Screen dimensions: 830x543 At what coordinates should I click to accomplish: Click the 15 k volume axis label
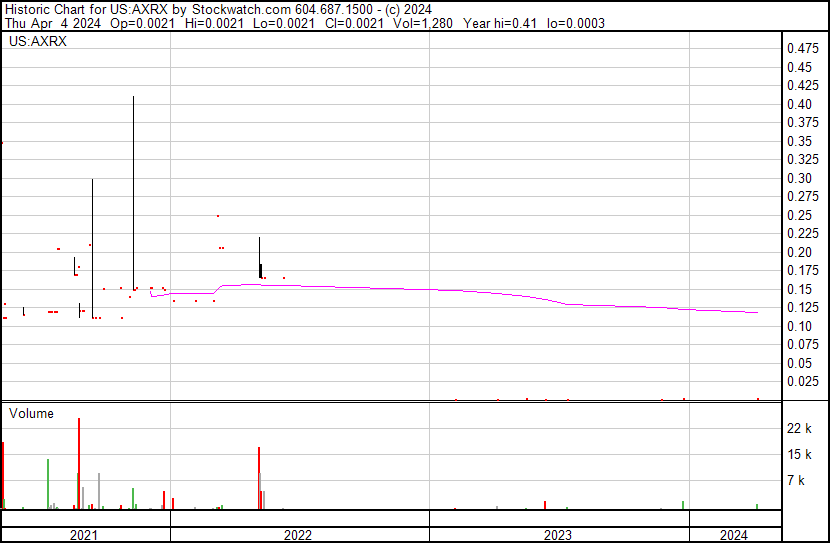[x=799, y=454]
